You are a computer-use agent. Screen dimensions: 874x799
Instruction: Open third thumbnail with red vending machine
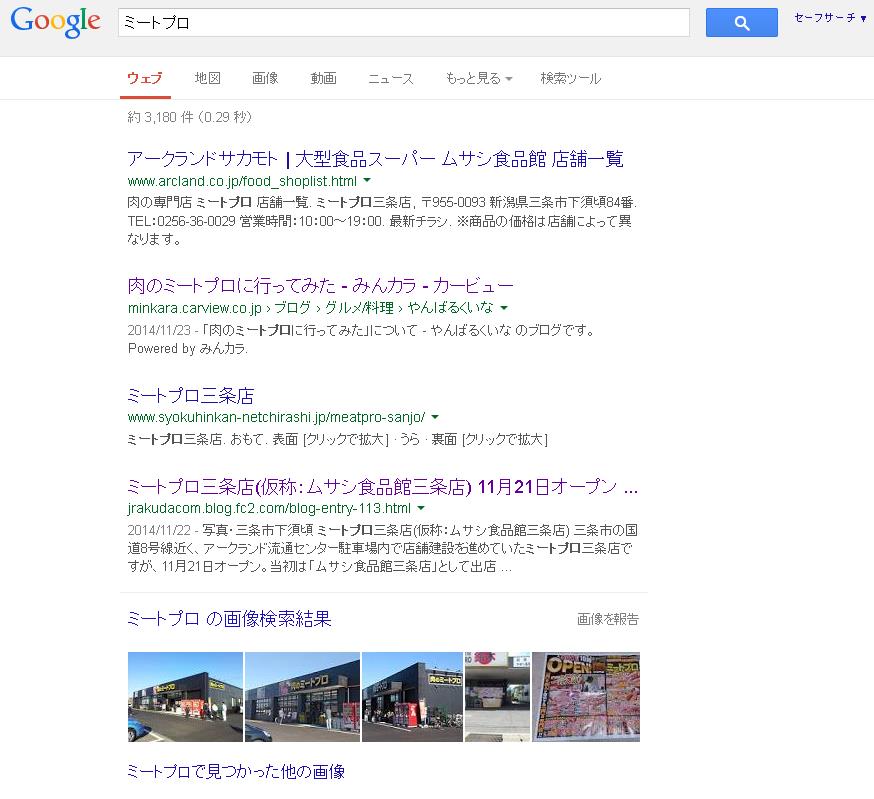(412, 697)
